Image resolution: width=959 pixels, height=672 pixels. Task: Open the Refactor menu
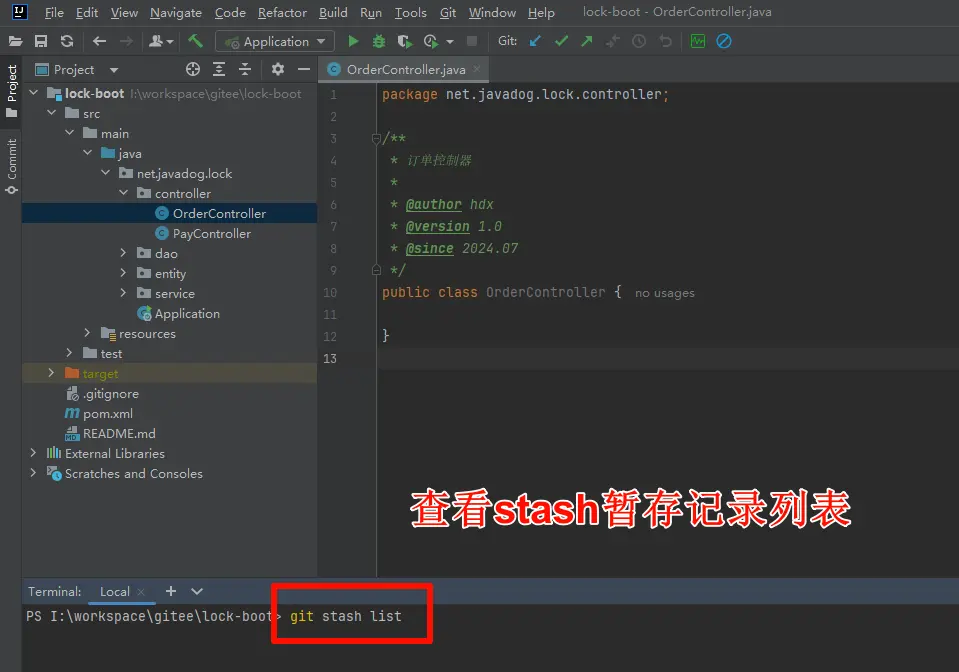[x=282, y=13]
